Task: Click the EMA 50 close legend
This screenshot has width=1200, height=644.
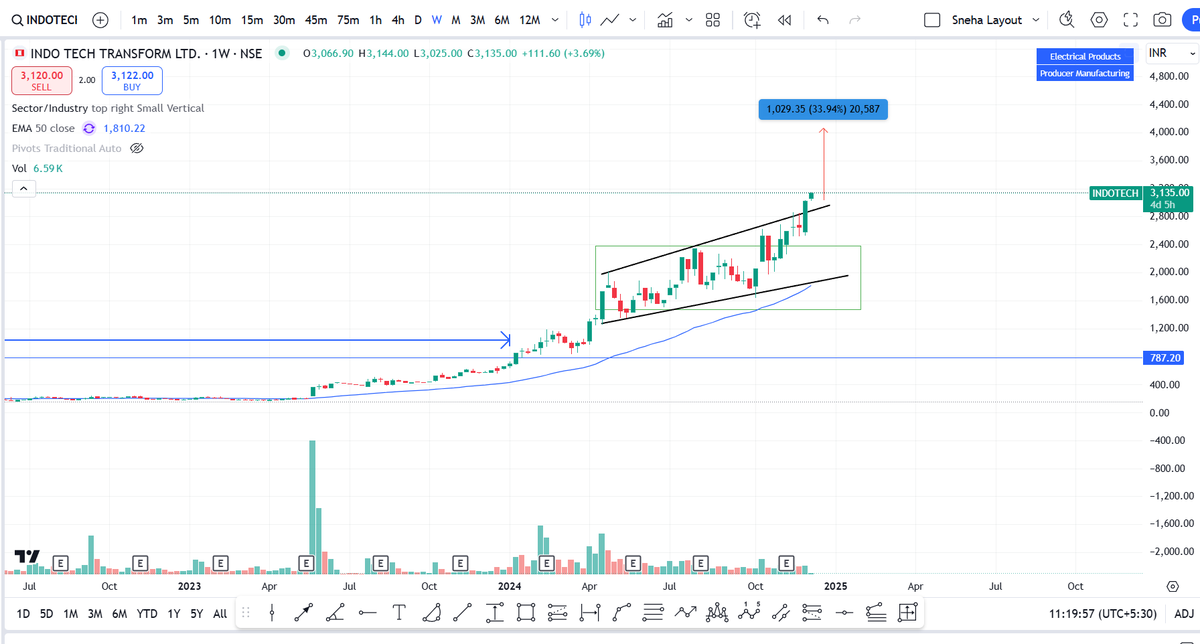Action: click(x=43, y=128)
